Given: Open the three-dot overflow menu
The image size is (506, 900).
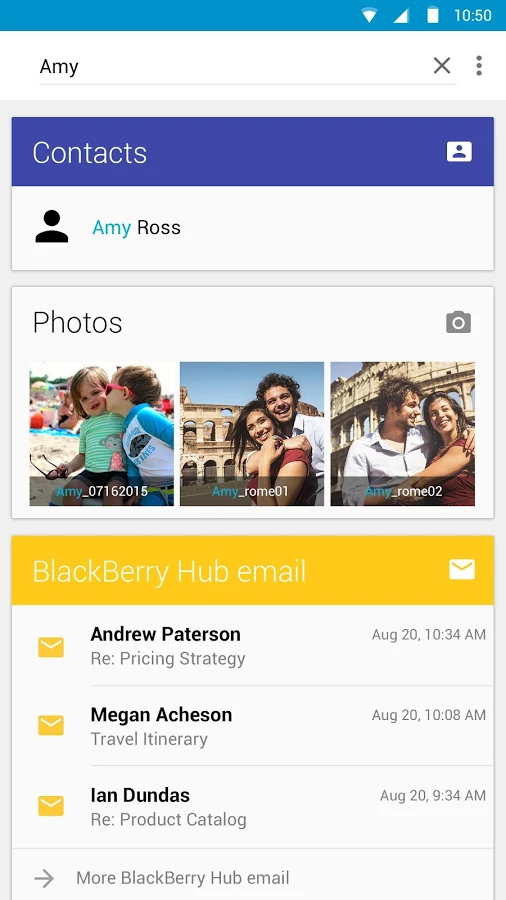Looking at the screenshot, I should [x=478, y=65].
